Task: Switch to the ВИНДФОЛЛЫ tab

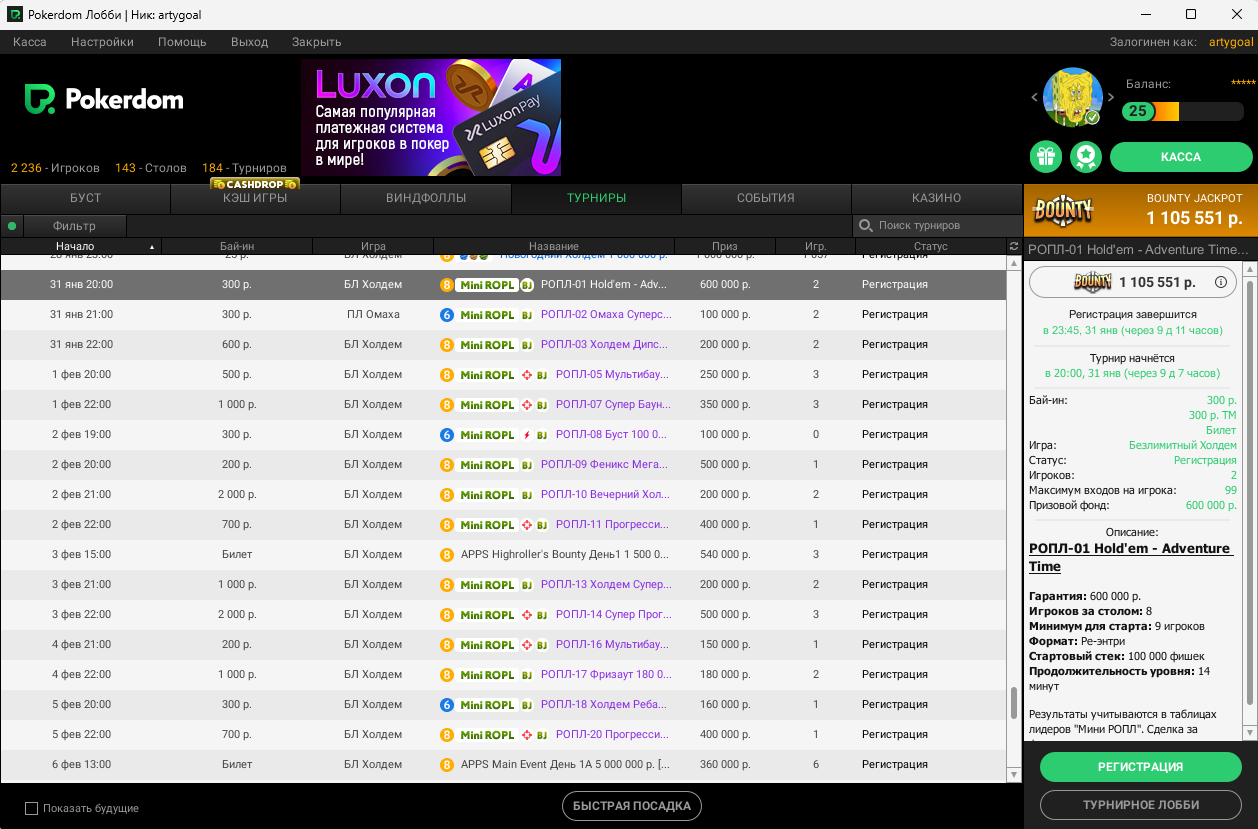Action: point(426,198)
